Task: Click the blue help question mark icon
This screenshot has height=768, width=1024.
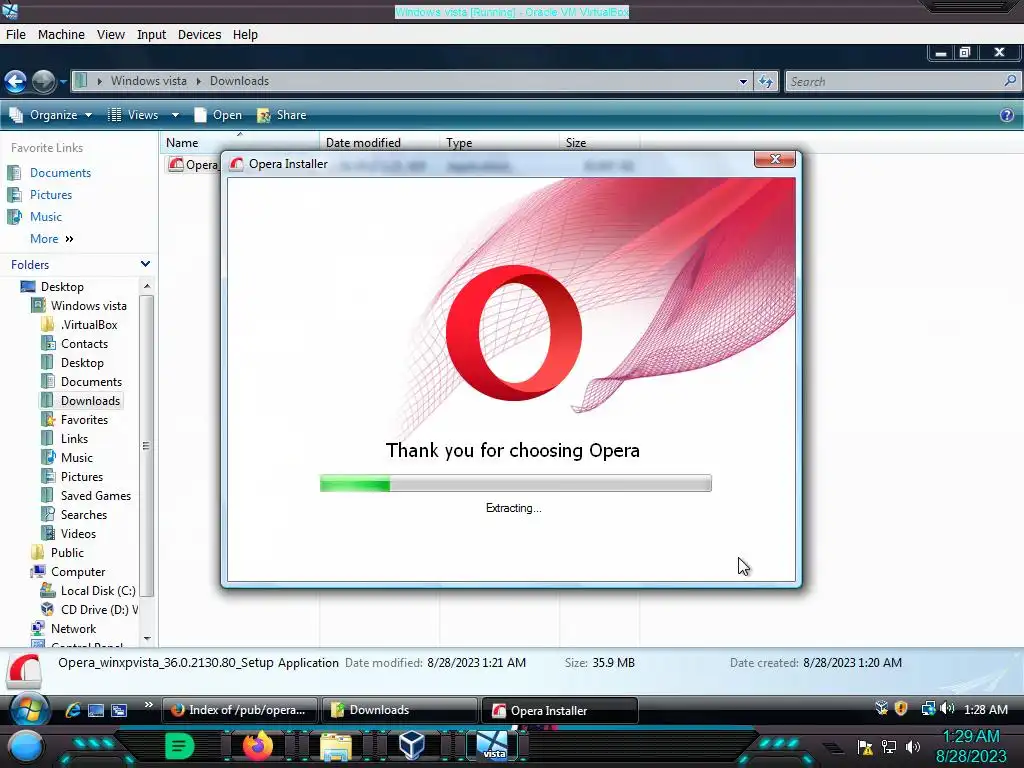Action: (x=1006, y=116)
